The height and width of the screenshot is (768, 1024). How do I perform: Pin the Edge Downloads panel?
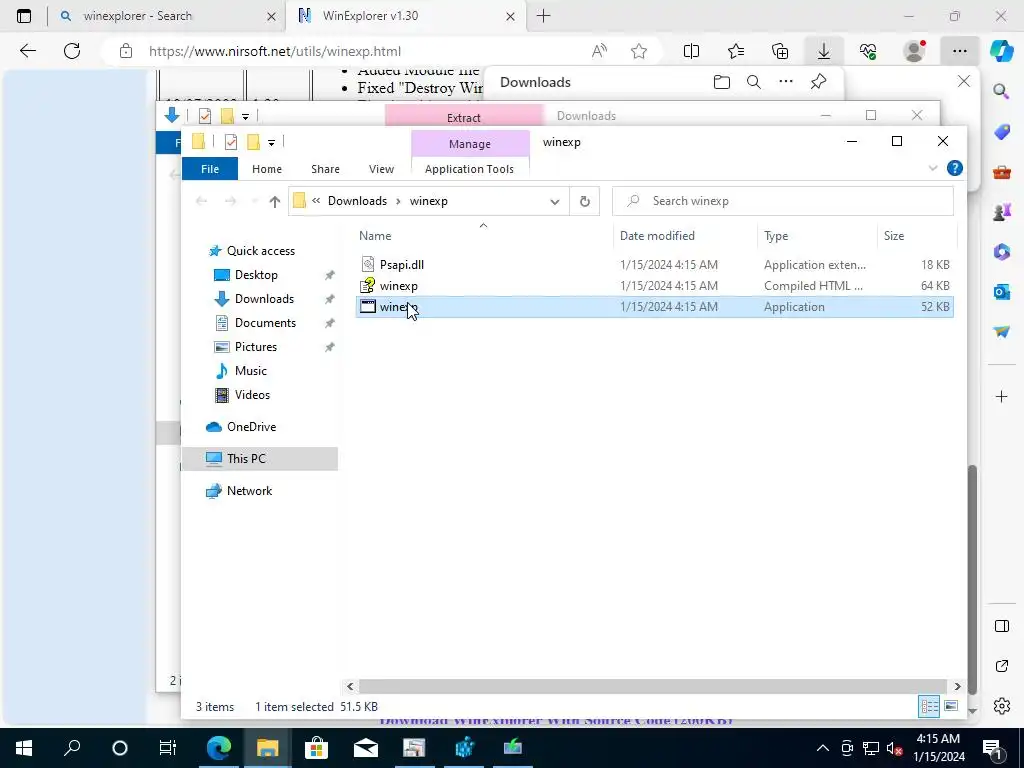(818, 82)
